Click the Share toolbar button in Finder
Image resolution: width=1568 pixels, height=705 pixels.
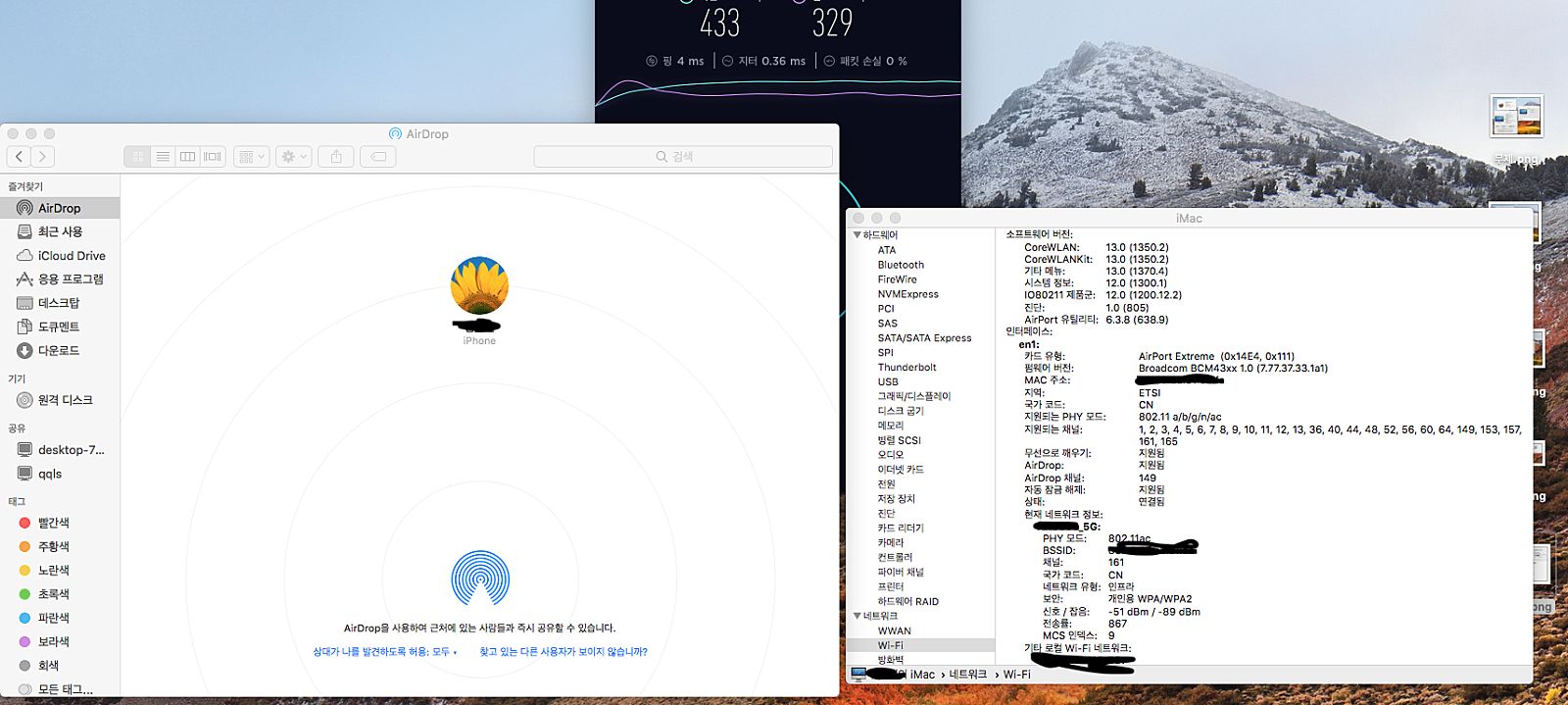tap(336, 156)
